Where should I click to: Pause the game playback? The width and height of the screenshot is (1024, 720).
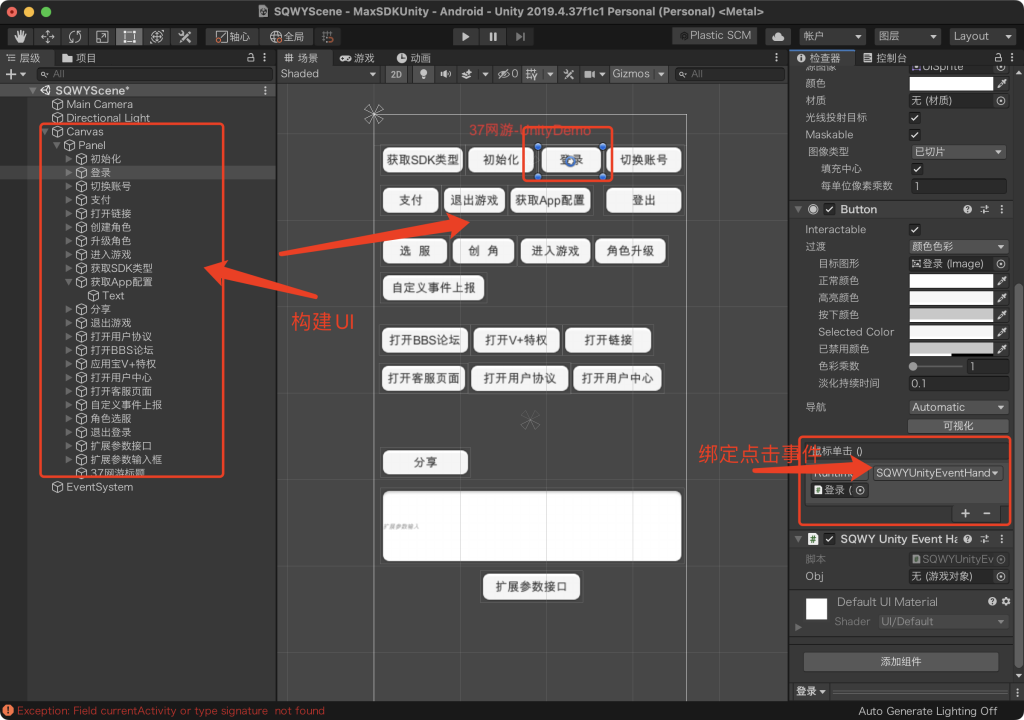pyautogui.click(x=493, y=37)
